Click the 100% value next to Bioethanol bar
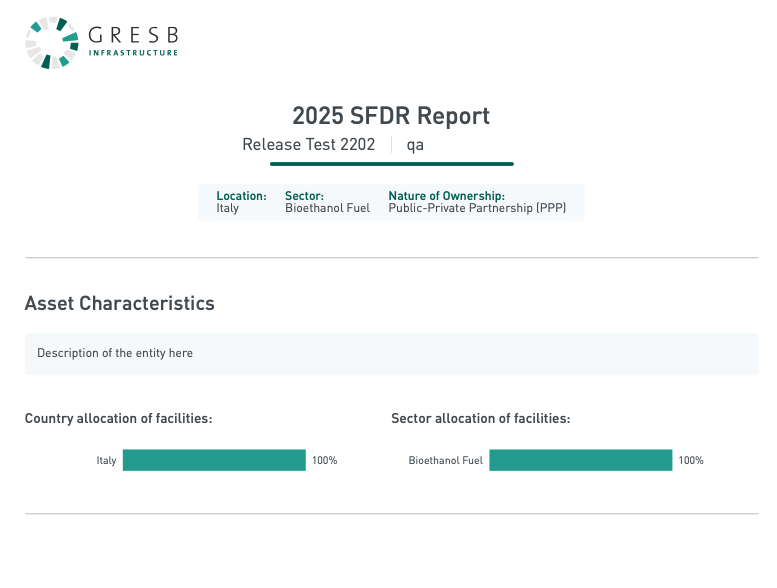Image resolution: width=777 pixels, height=588 pixels. tap(691, 460)
